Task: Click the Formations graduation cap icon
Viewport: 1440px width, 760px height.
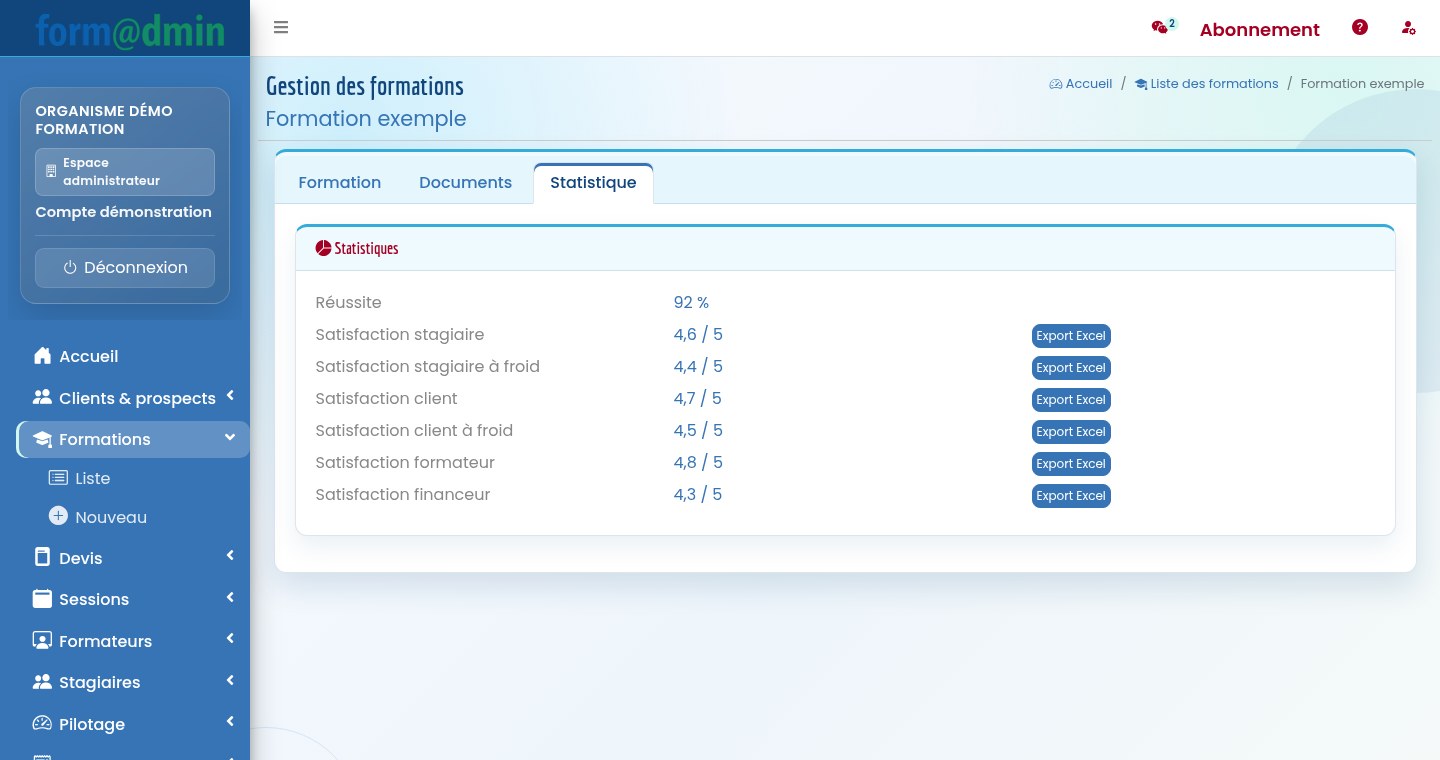Action: point(42,439)
